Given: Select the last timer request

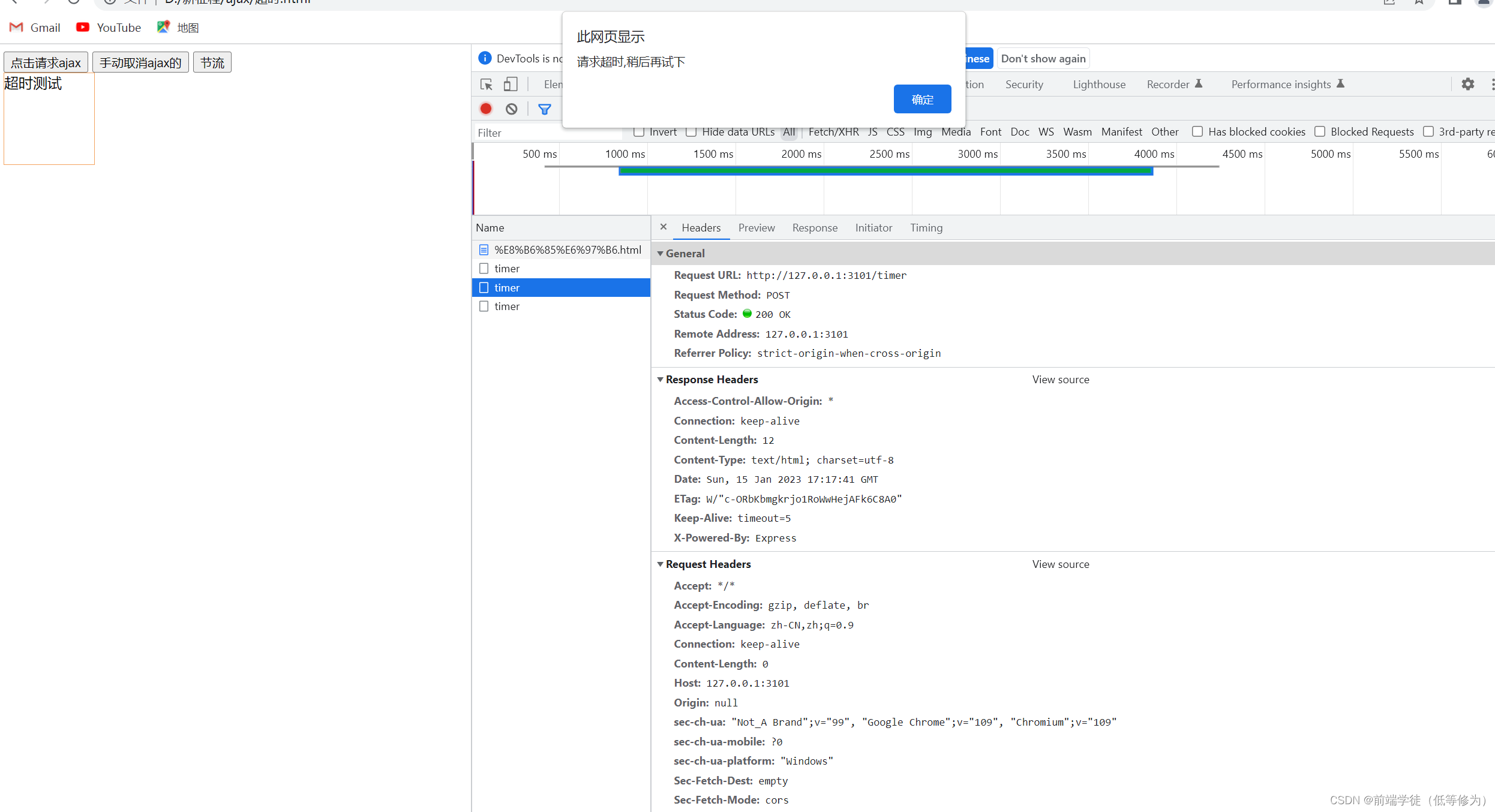Looking at the screenshot, I should [561, 306].
